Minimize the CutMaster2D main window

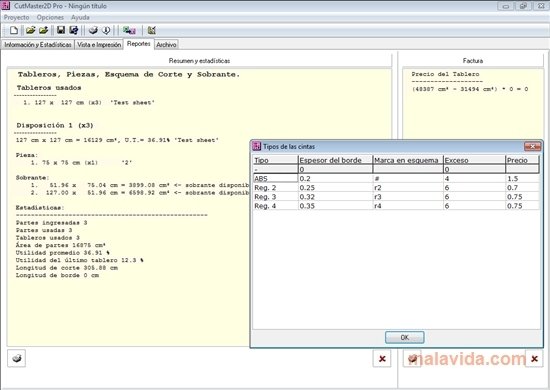(506, 6)
